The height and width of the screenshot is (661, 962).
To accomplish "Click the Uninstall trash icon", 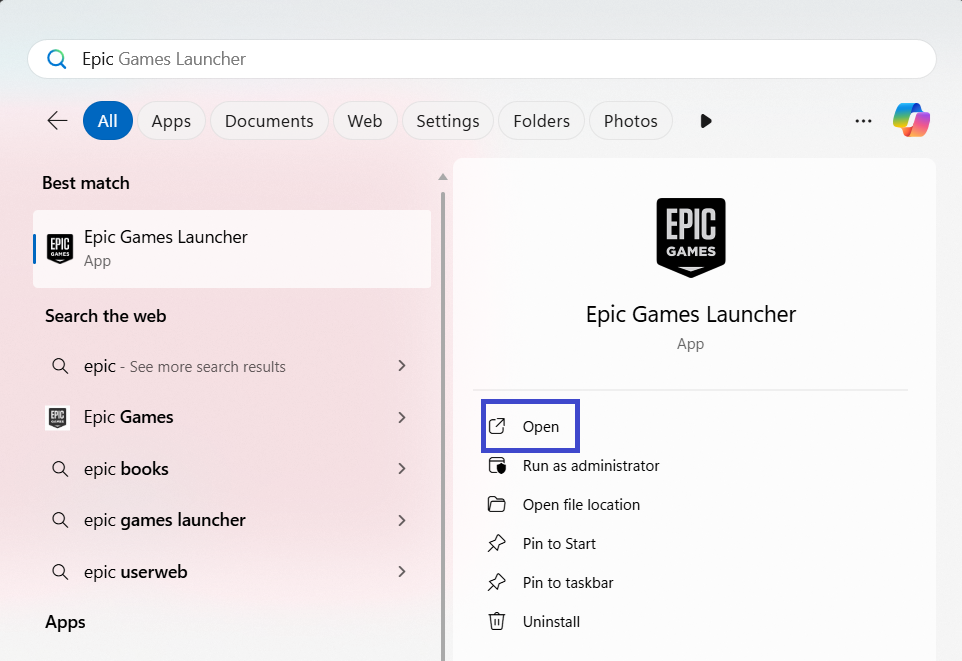I will pos(497,621).
